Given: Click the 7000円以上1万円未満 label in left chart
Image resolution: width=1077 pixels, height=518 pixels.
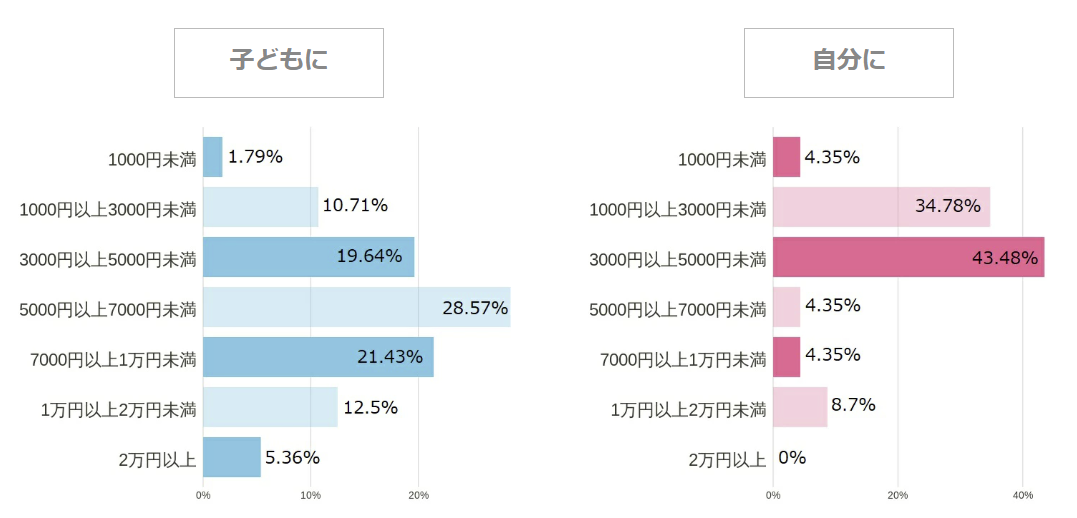Looking at the screenshot, I should pos(108,359).
